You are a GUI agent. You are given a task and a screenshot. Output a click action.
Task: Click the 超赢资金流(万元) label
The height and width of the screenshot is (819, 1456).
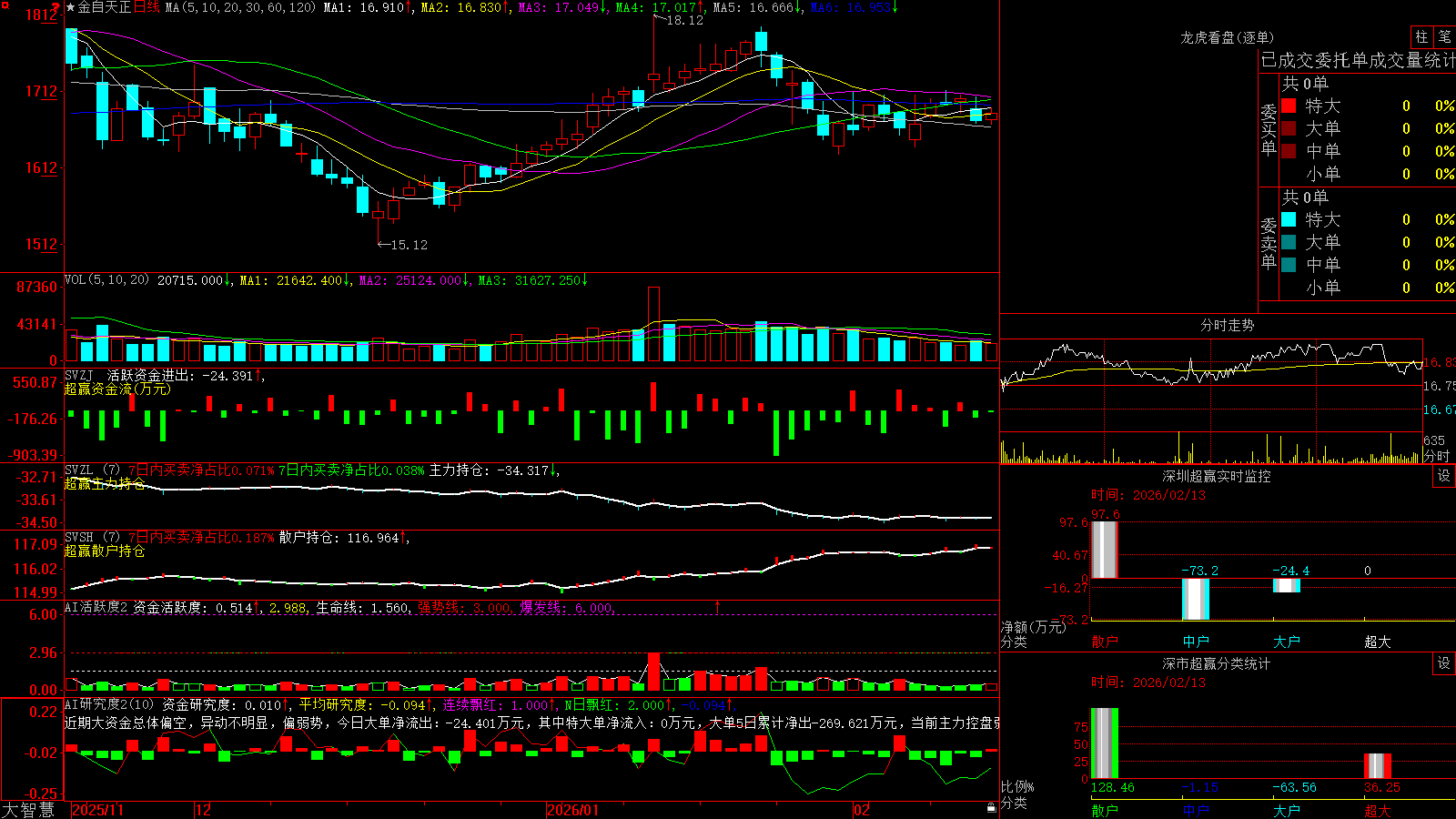[117, 389]
